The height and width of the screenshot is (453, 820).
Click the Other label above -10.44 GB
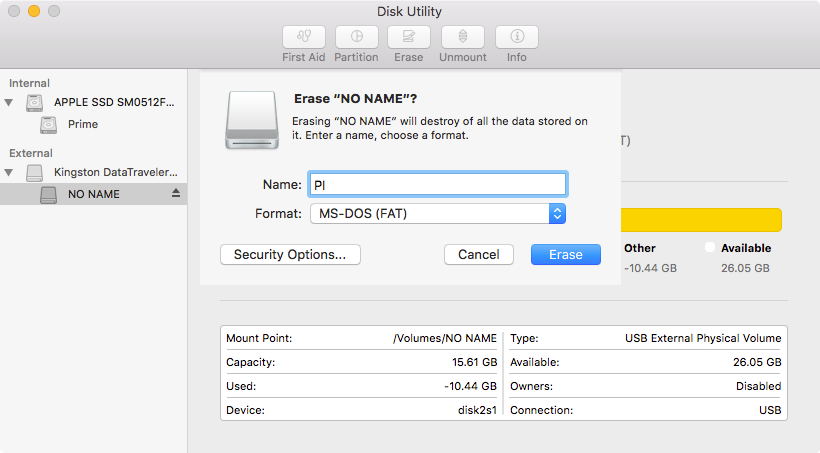[640, 248]
